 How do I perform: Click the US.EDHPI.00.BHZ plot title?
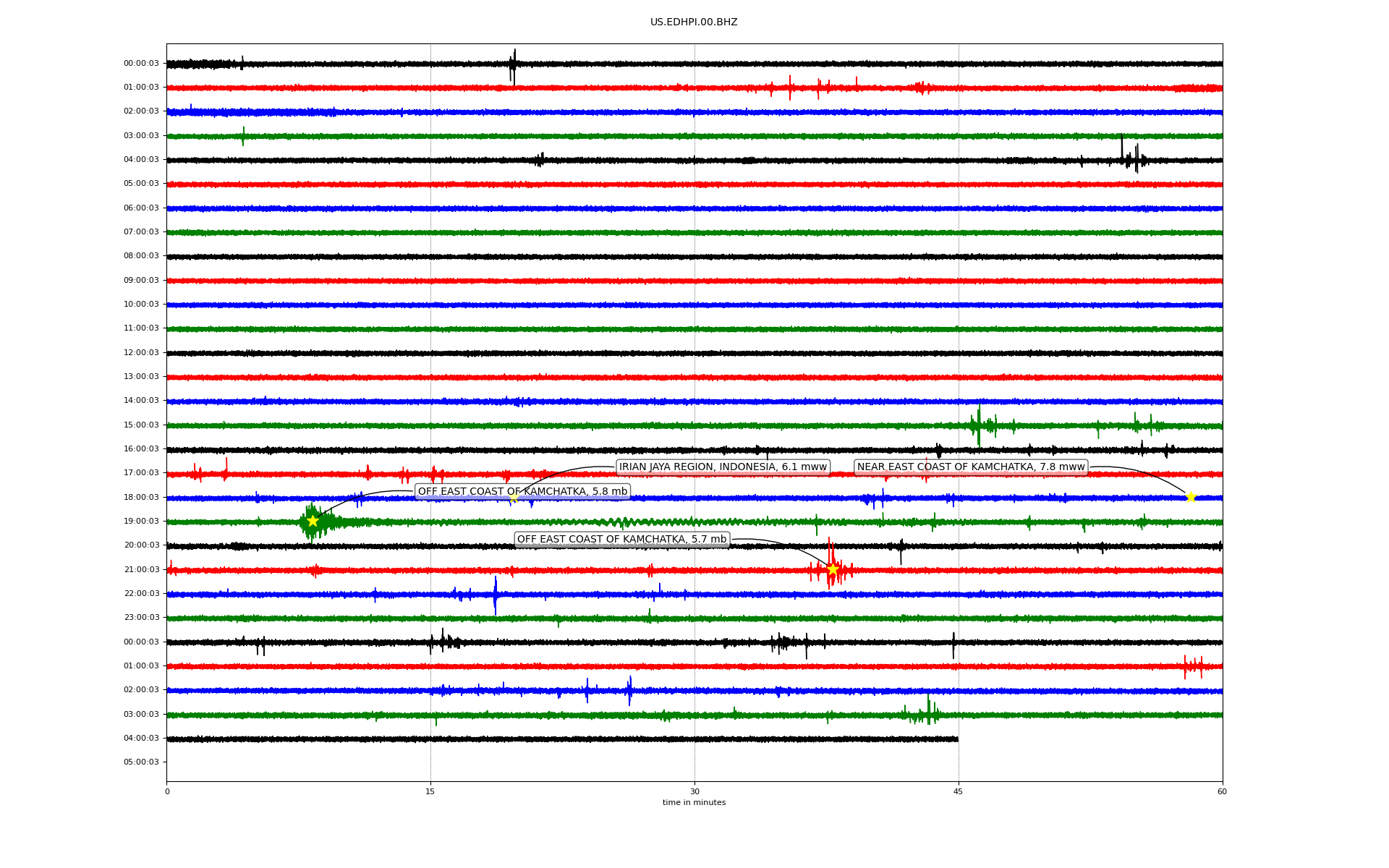(693, 22)
